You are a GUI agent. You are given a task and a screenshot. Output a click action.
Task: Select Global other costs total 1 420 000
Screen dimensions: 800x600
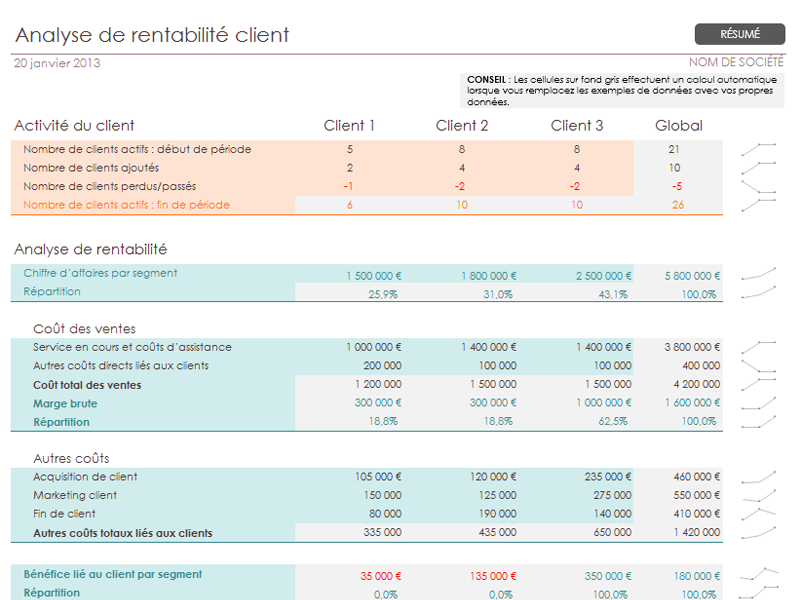[696, 532]
